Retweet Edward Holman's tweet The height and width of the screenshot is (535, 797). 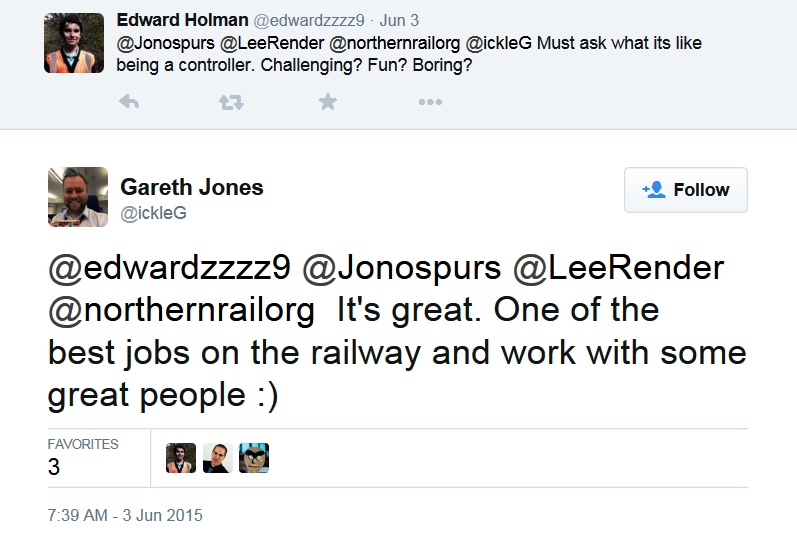[231, 102]
